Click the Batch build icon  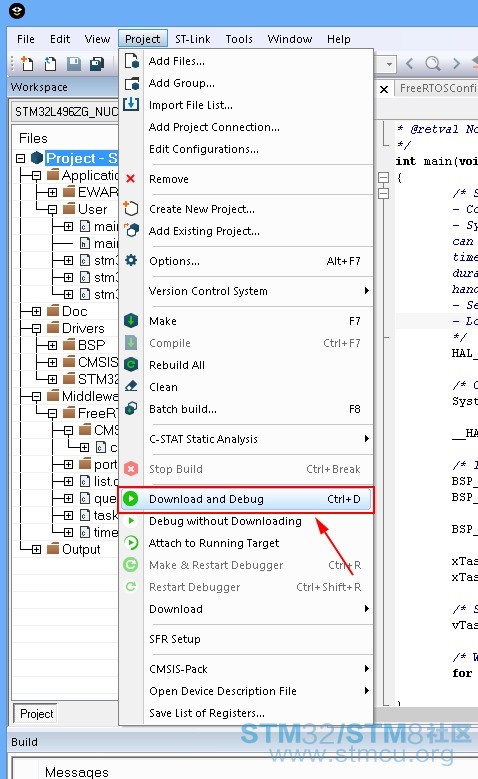point(131,408)
